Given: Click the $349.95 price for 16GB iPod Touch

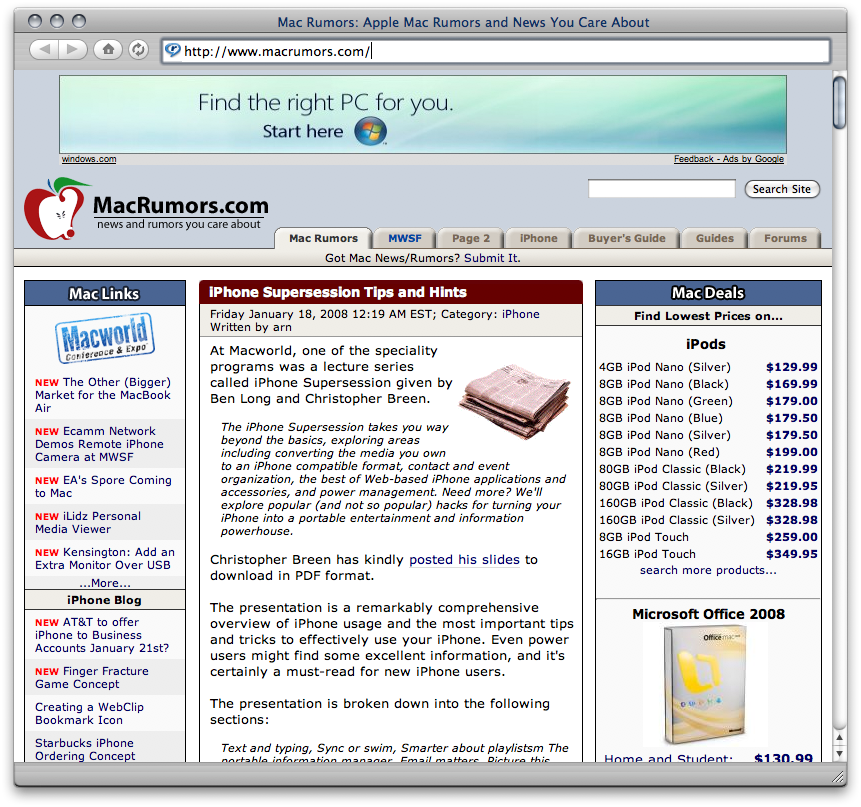Looking at the screenshot, I should click(x=791, y=554).
